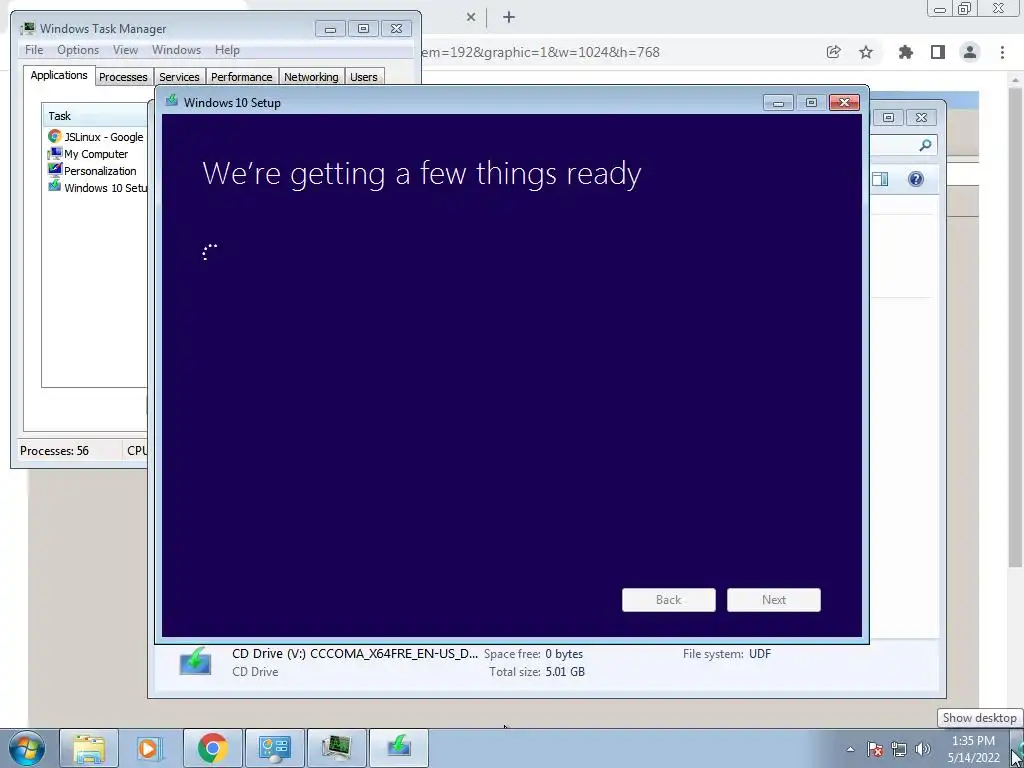
Task: Click the Windows 10 Setup title icon
Action: [172, 101]
